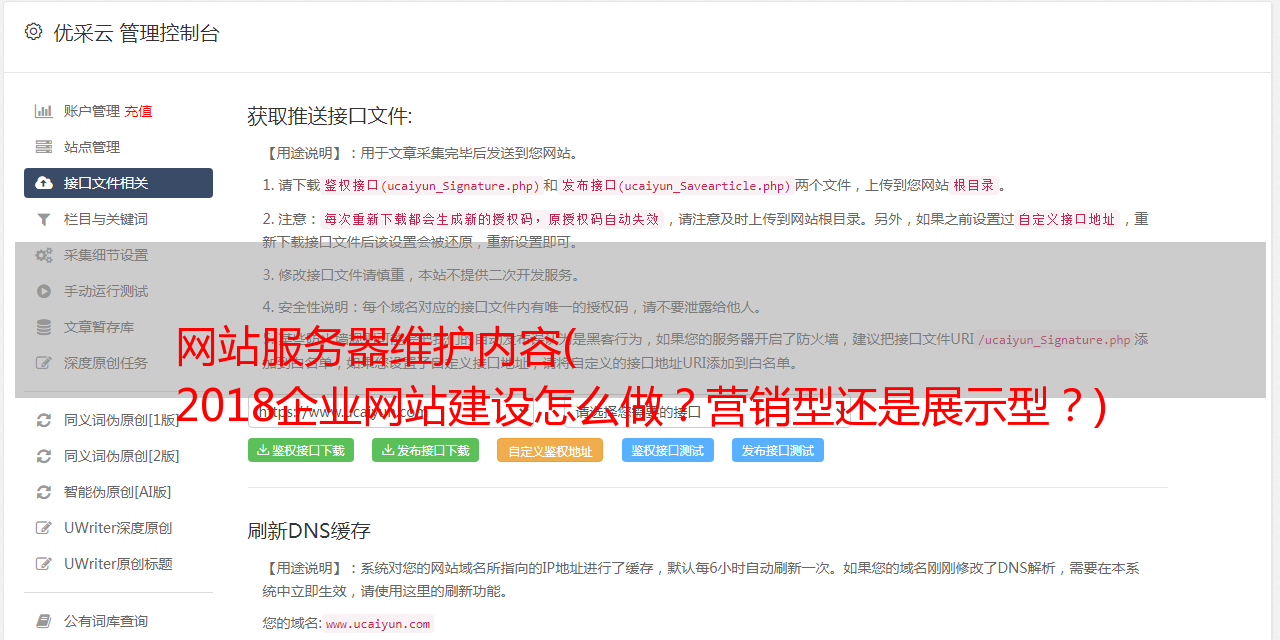Viewport: 1280px width, 640px height.
Task: Click the 自定义接口地址 highlighted text
Action: 1067,219
